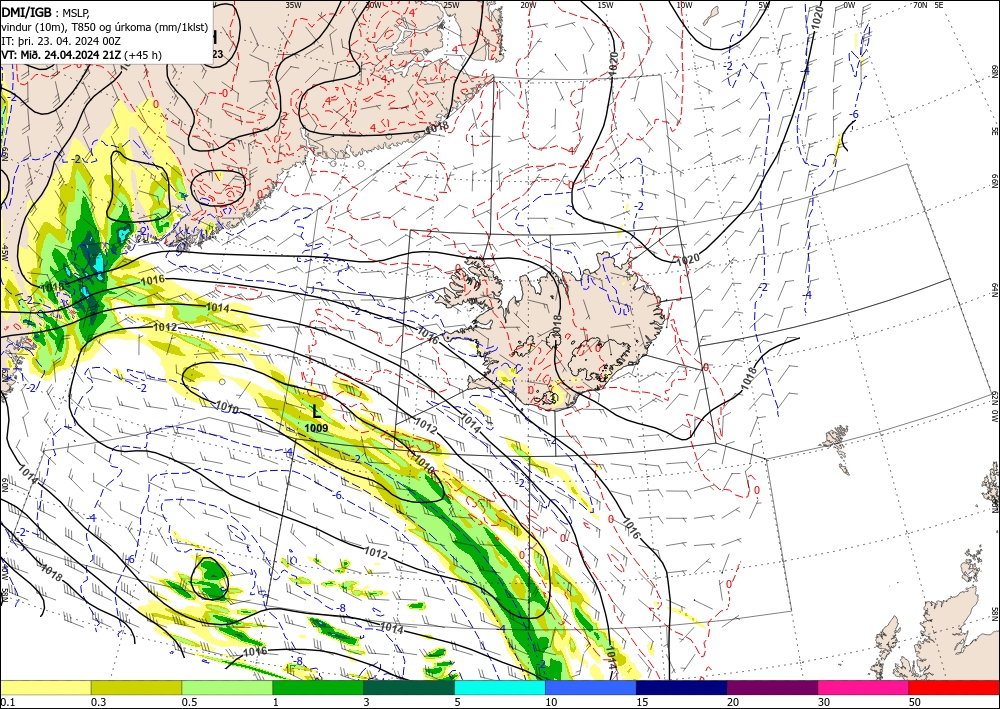Click the "20W" longitude label at top
Image resolution: width=1000 pixels, height=709 pixels.
tap(528, 4)
